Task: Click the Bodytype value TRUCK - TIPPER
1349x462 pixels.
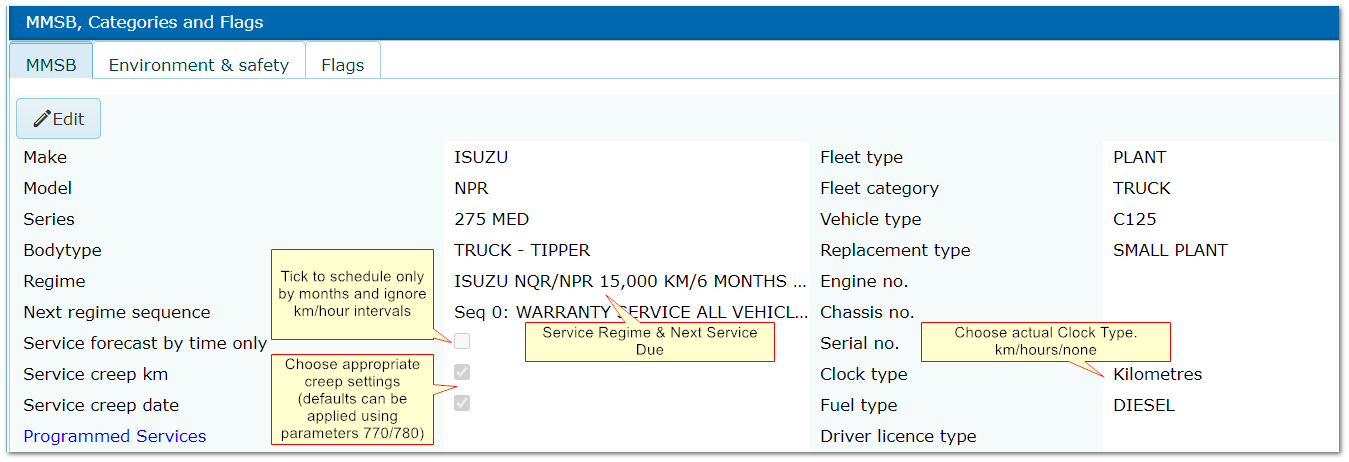Action: [522, 250]
